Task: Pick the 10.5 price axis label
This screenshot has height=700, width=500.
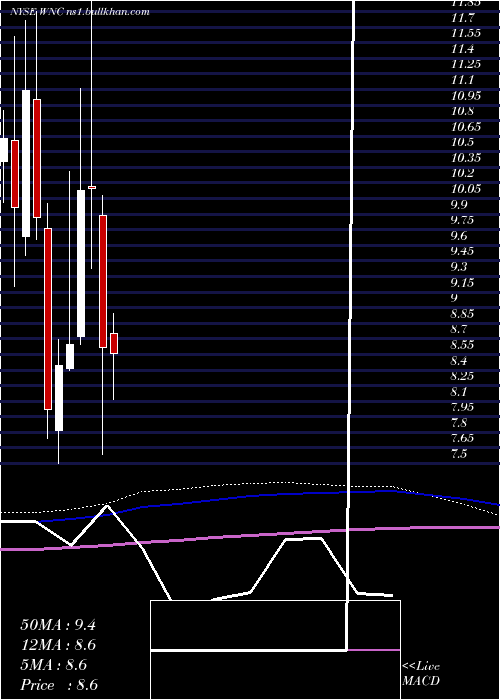Action: click(x=462, y=143)
